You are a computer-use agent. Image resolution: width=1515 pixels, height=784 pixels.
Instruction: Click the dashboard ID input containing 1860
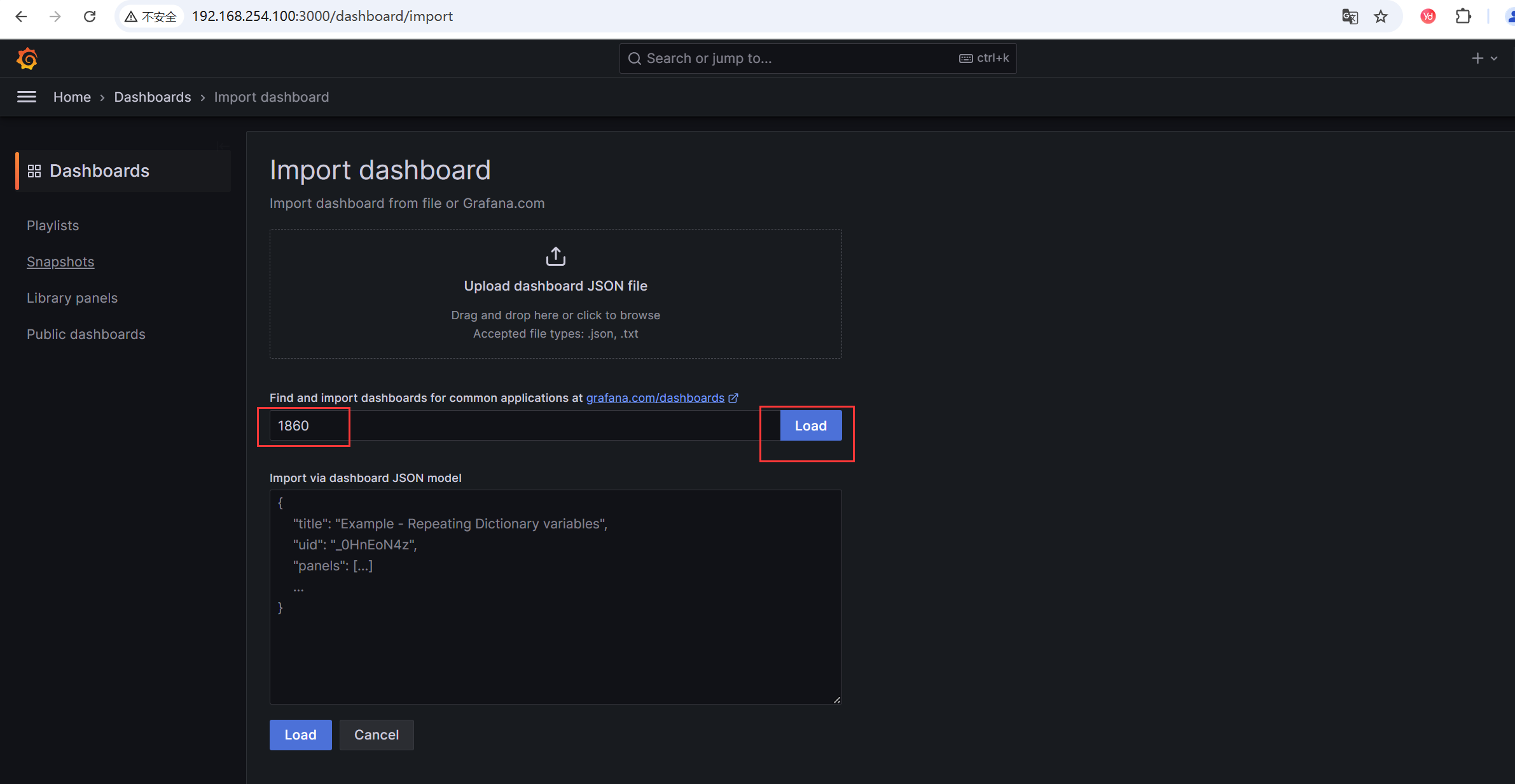click(509, 426)
